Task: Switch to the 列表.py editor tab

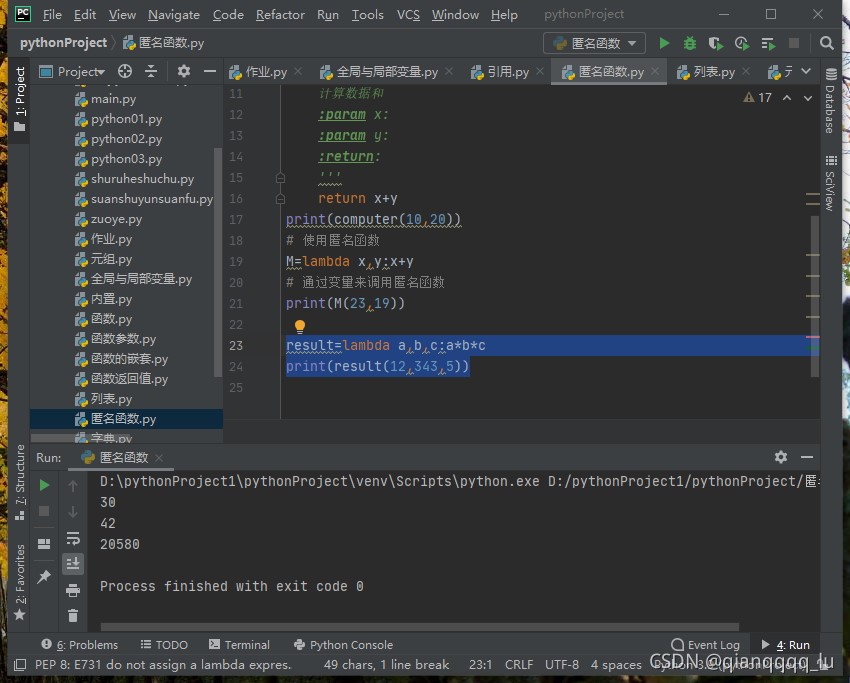Action: (x=713, y=72)
